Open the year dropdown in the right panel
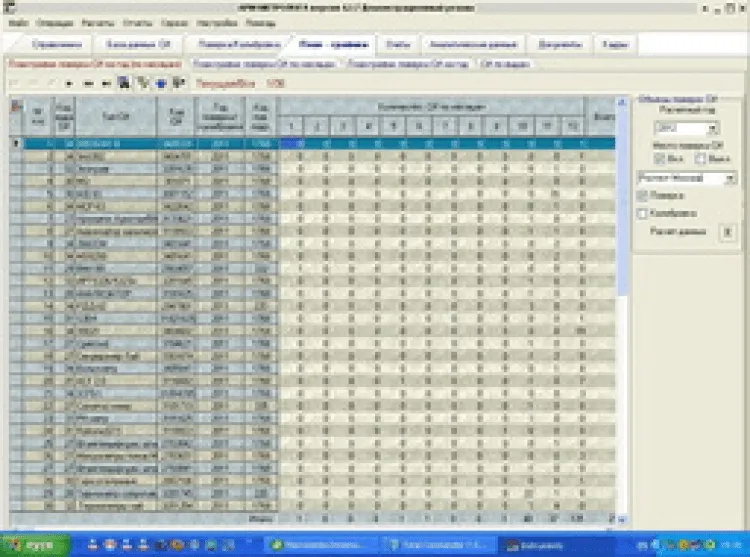This screenshot has height=557, width=750. click(x=713, y=128)
